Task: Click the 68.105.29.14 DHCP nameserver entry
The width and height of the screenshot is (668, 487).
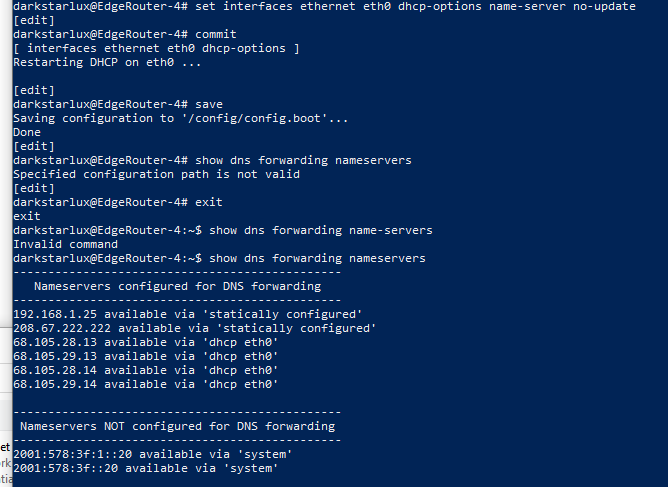Action: [x=146, y=384]
